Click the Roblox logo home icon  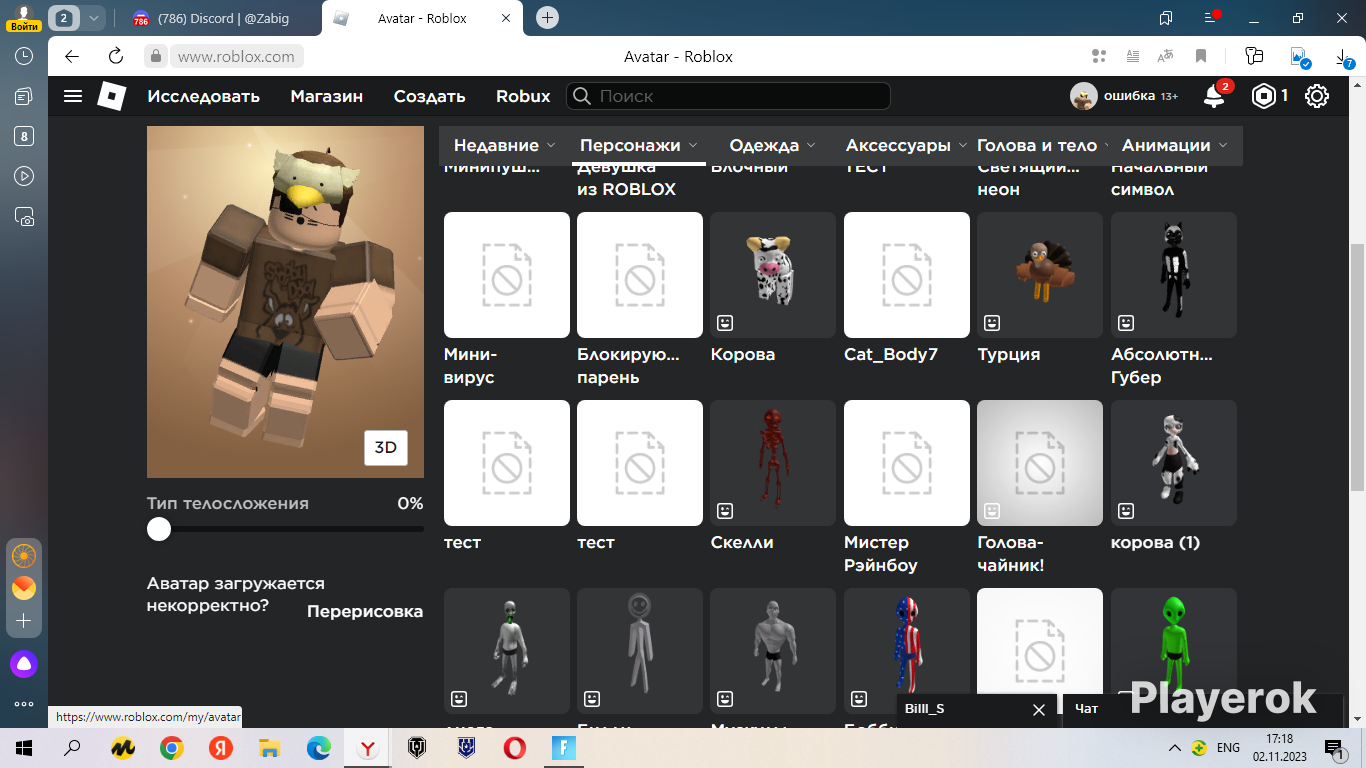pyautogui.click(x=111, y=96)
